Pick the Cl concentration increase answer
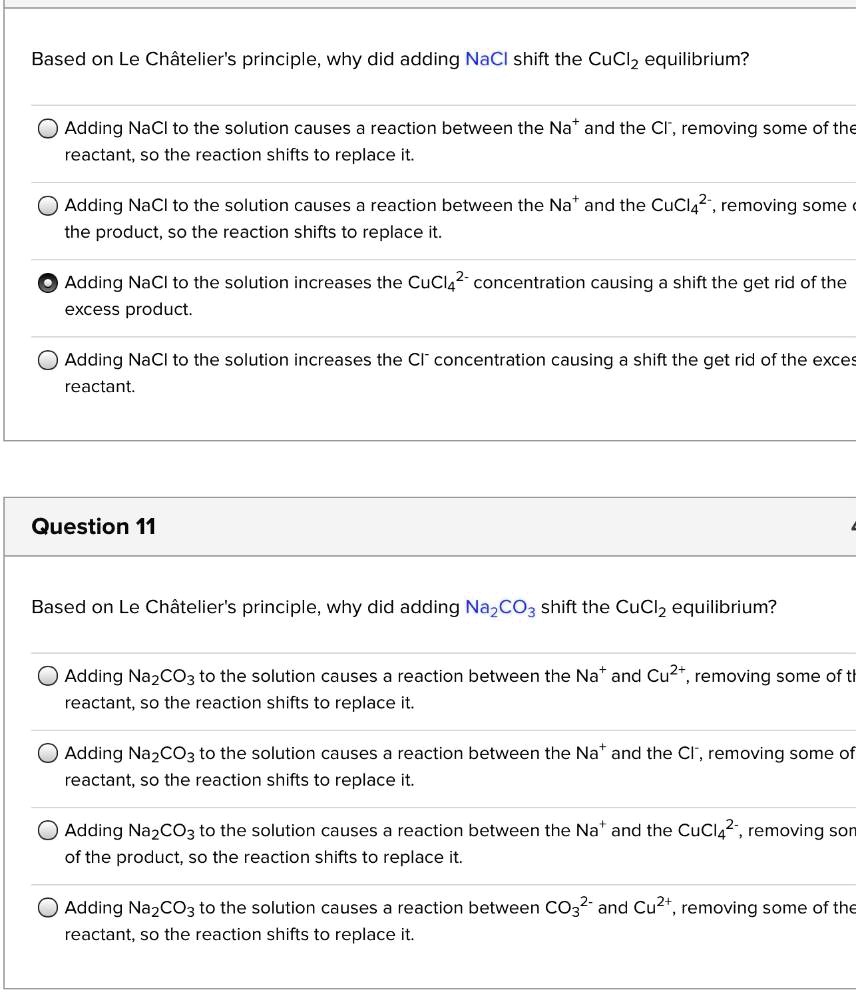 (47, 359)
